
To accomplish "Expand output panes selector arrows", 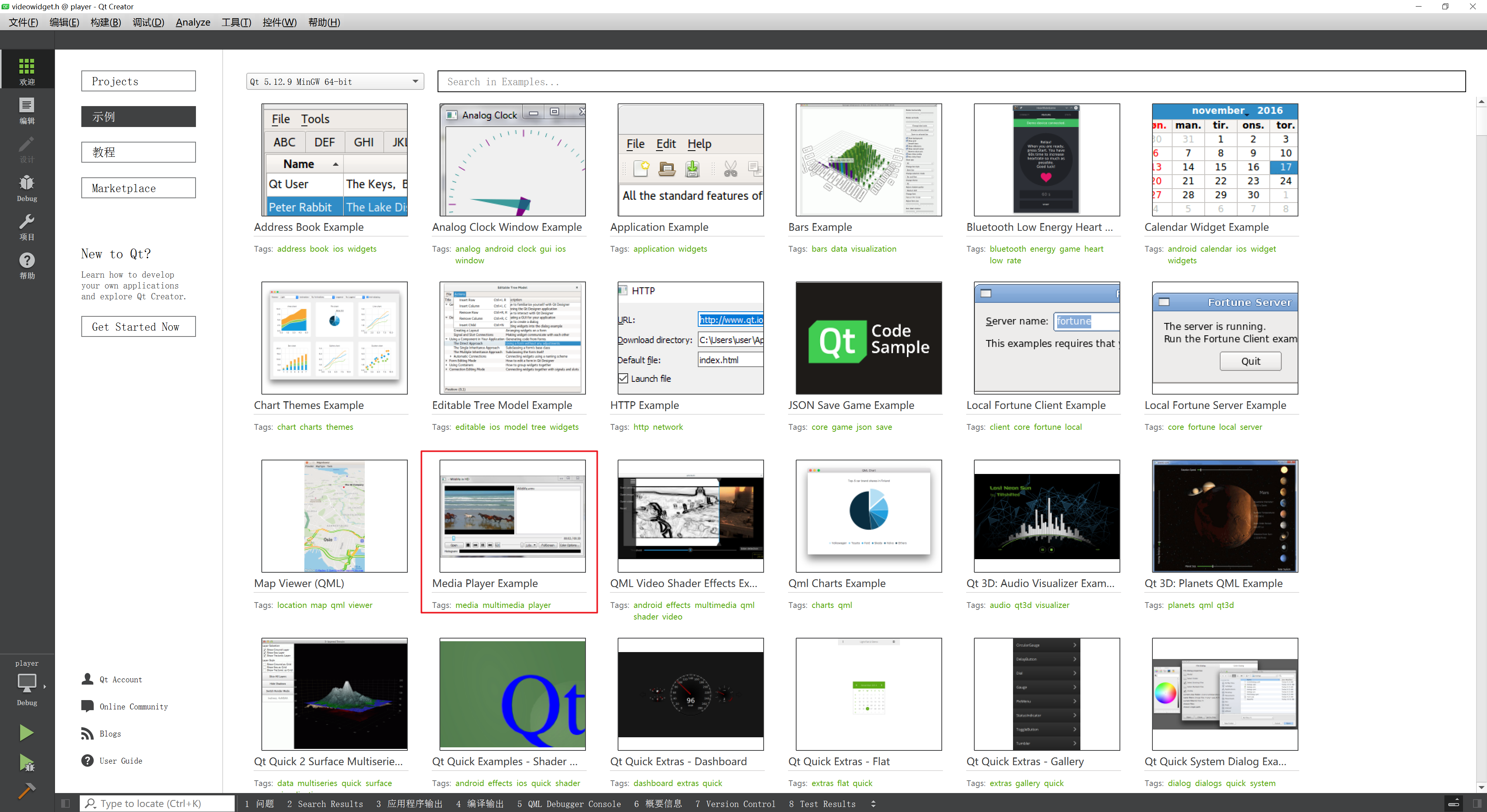I will click(x=873, y=803).
